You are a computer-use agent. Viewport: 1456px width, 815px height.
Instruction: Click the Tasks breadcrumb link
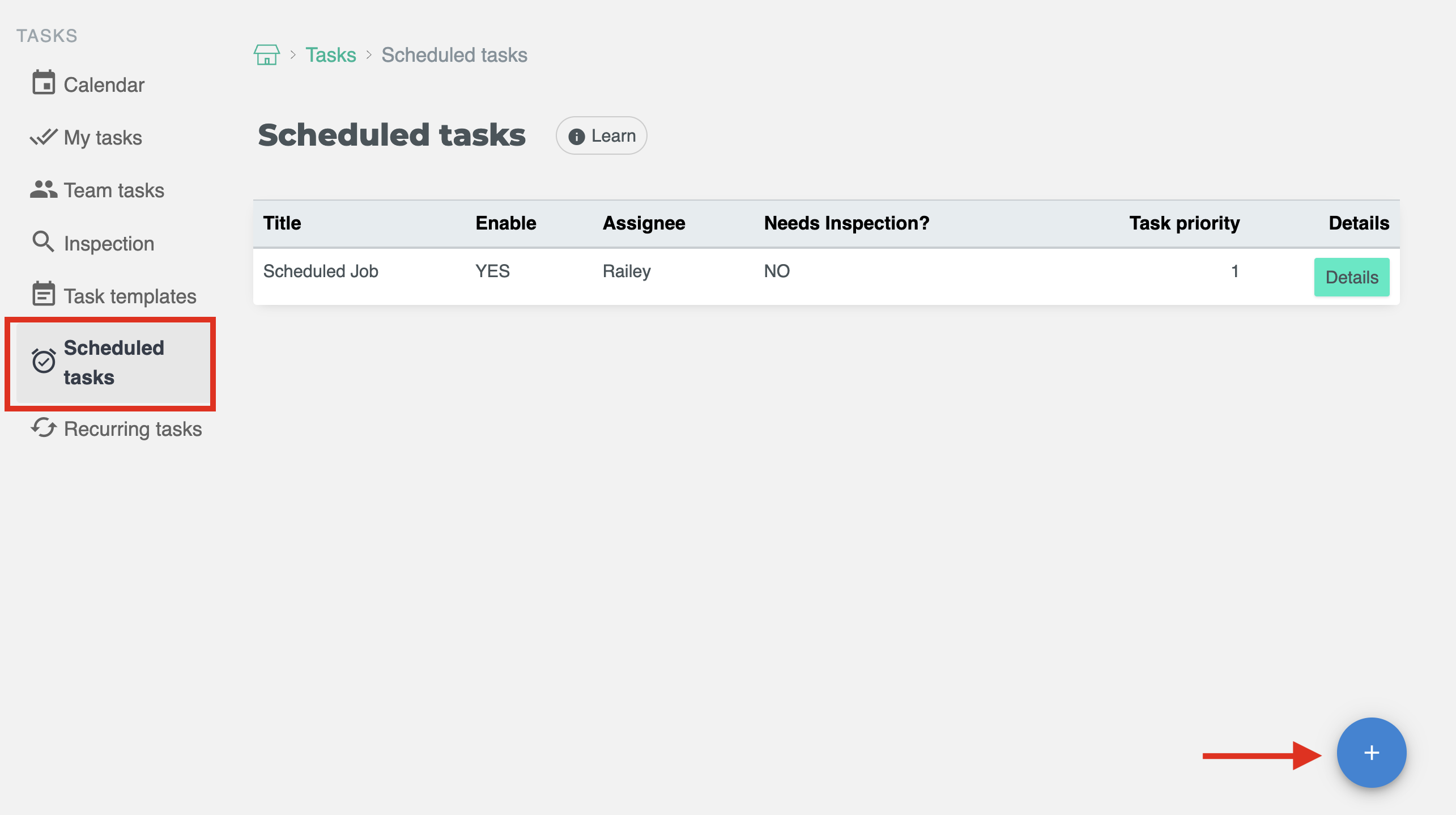tap(331, 55)
